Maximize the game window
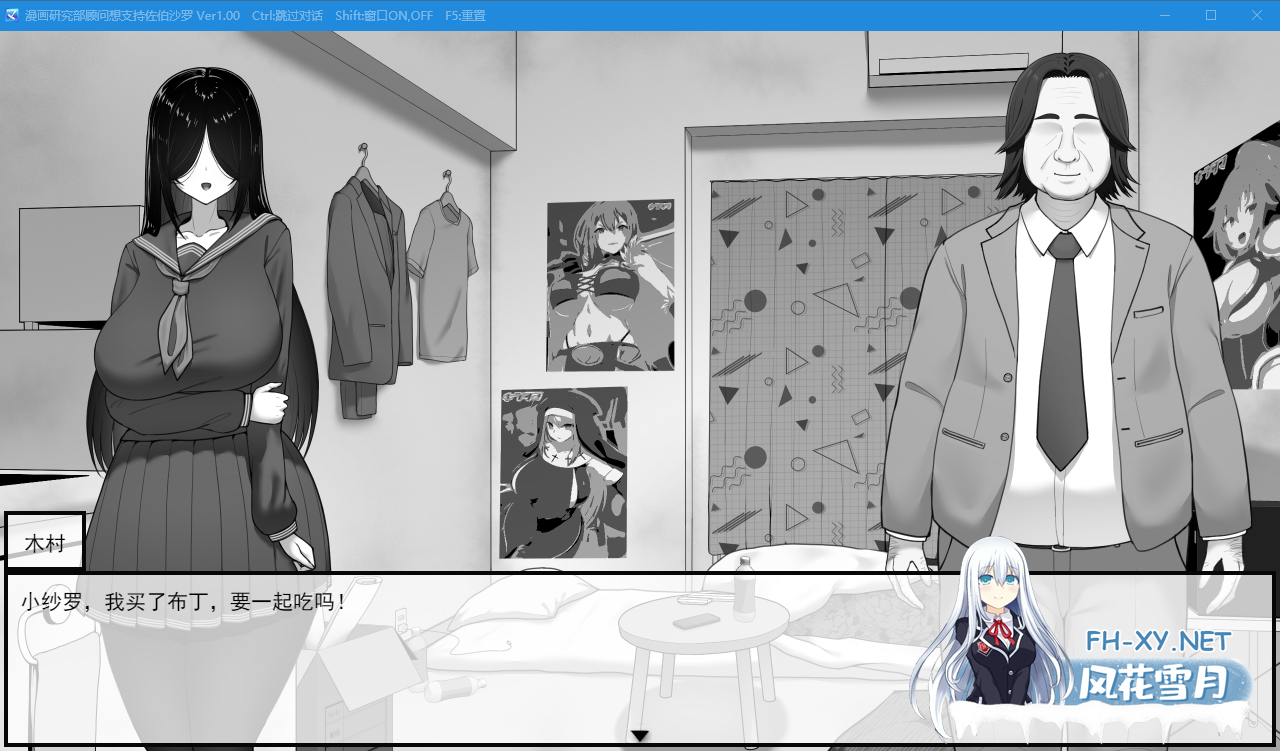The width and height of the screenshot is (1280, 751). click(x=1211, y=15)
